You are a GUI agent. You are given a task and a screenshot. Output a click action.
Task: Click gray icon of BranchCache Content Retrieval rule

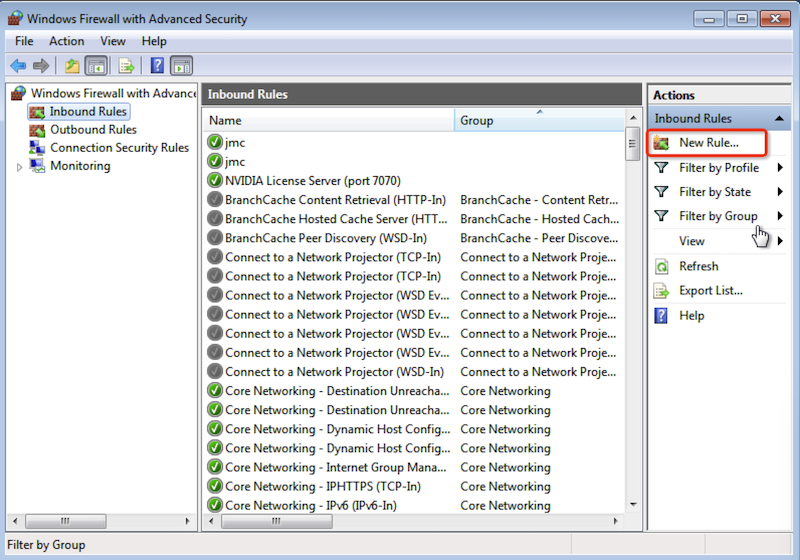215,199
